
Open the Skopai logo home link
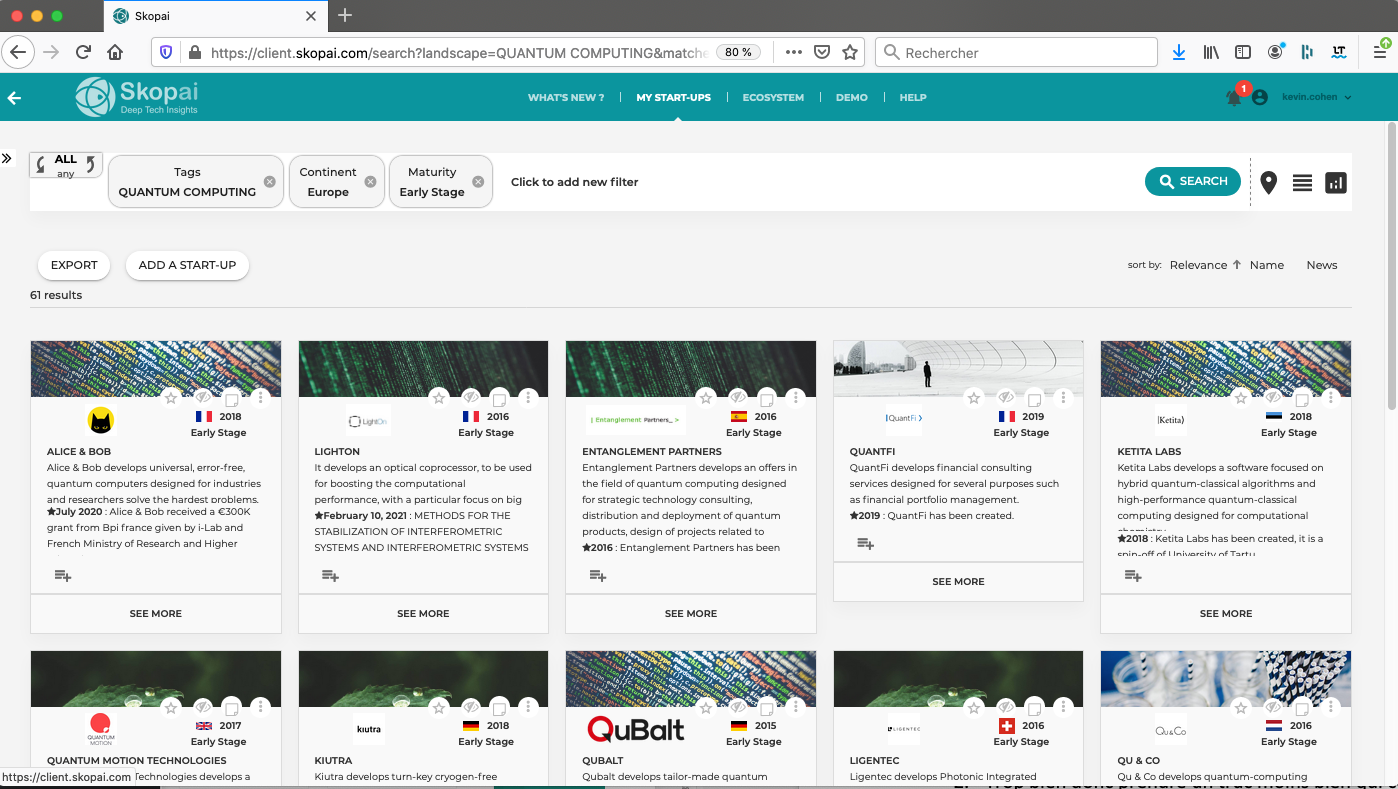coord(137,97)
